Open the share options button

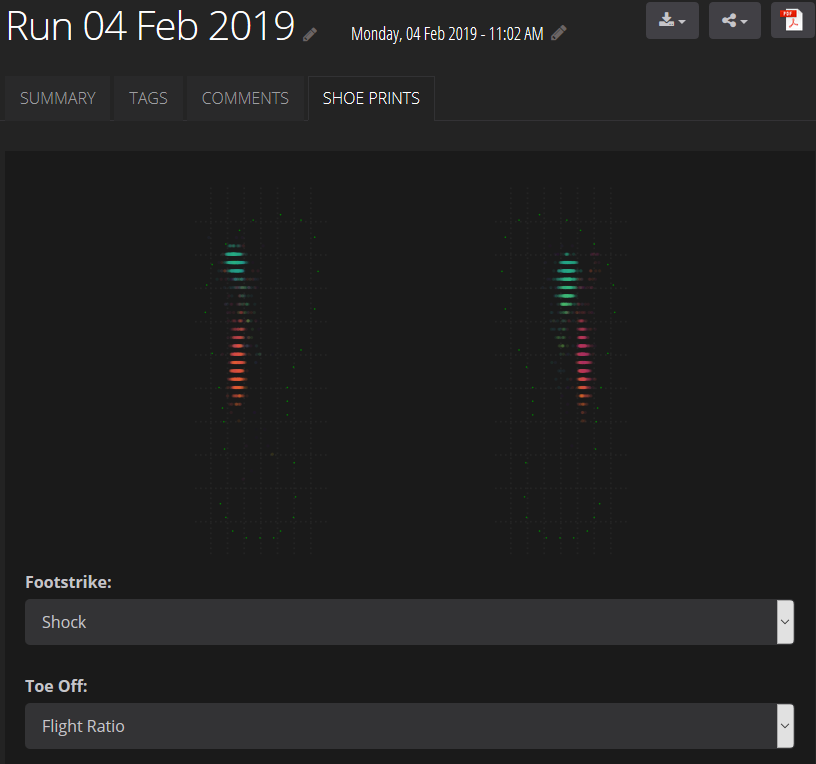tap(735, 20)
